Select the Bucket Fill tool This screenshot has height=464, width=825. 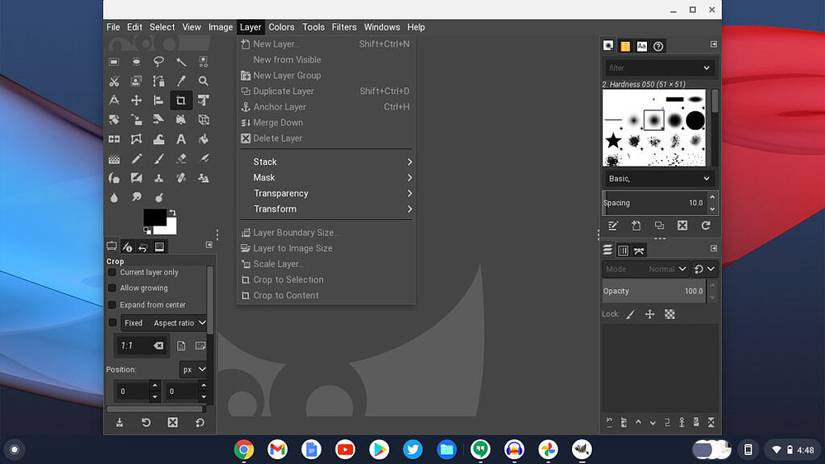[x=203, y=139]
